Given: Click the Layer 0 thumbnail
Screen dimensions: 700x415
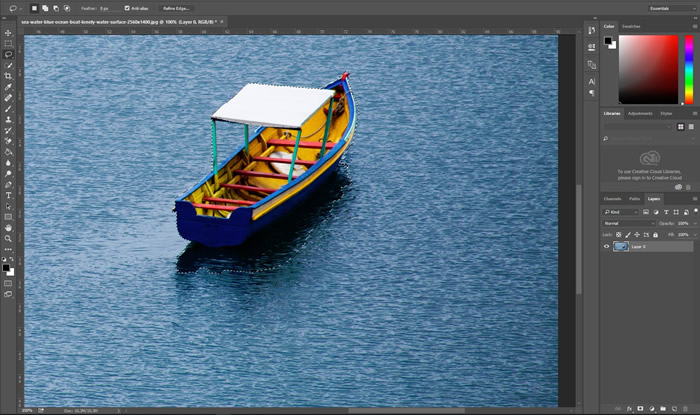Looking at the screenshot, I should [x=621, y=246].
